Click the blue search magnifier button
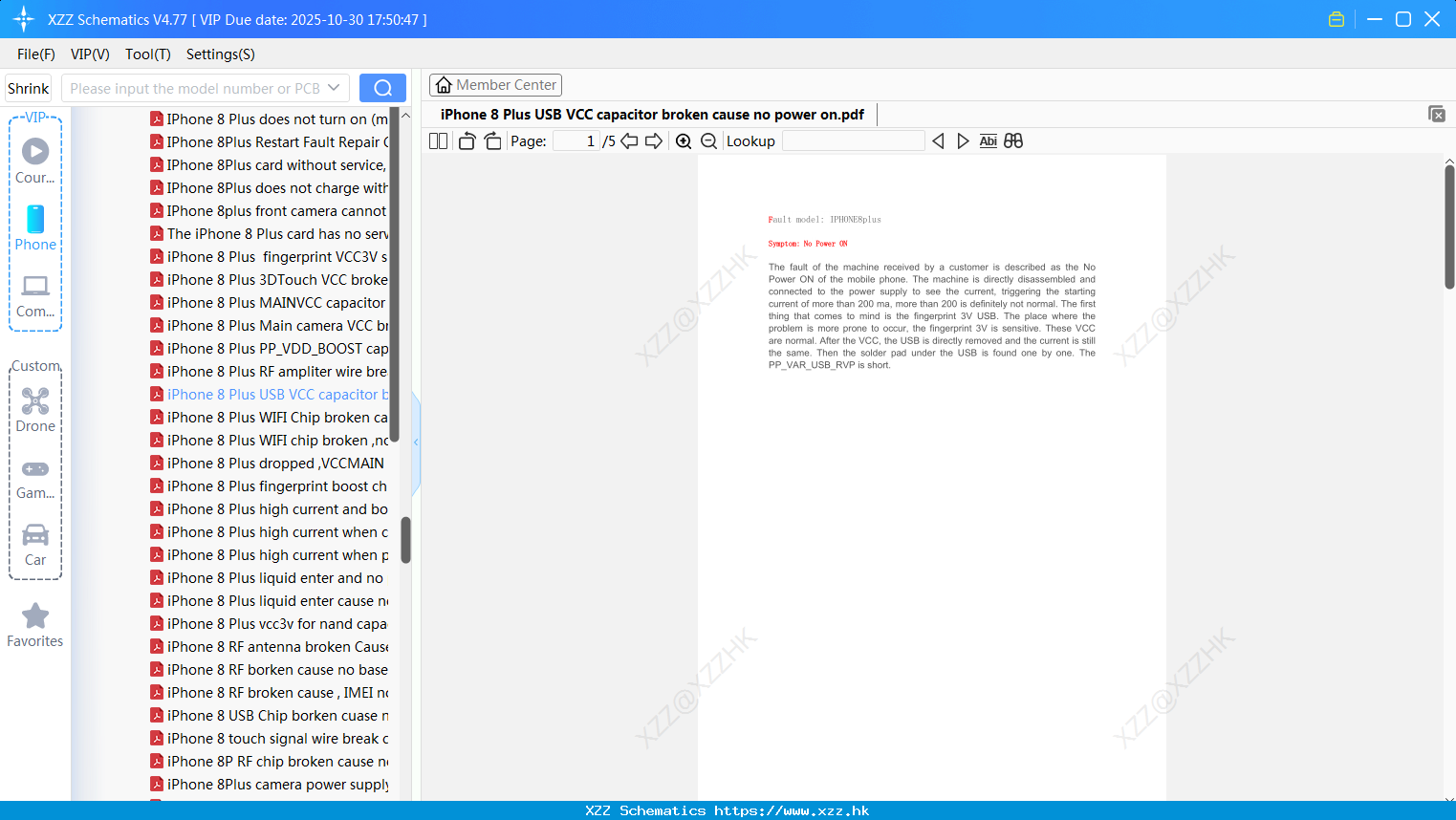1456x820 pixels. click(382, 88)
